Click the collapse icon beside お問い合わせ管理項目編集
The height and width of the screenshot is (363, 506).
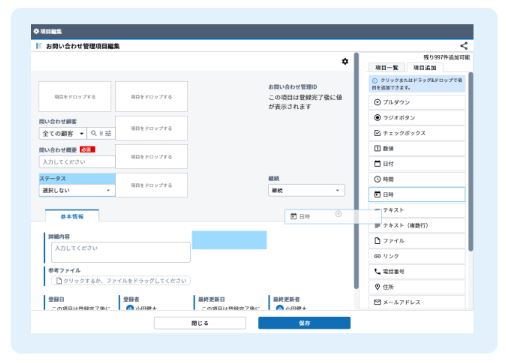(x=39, y=46)
